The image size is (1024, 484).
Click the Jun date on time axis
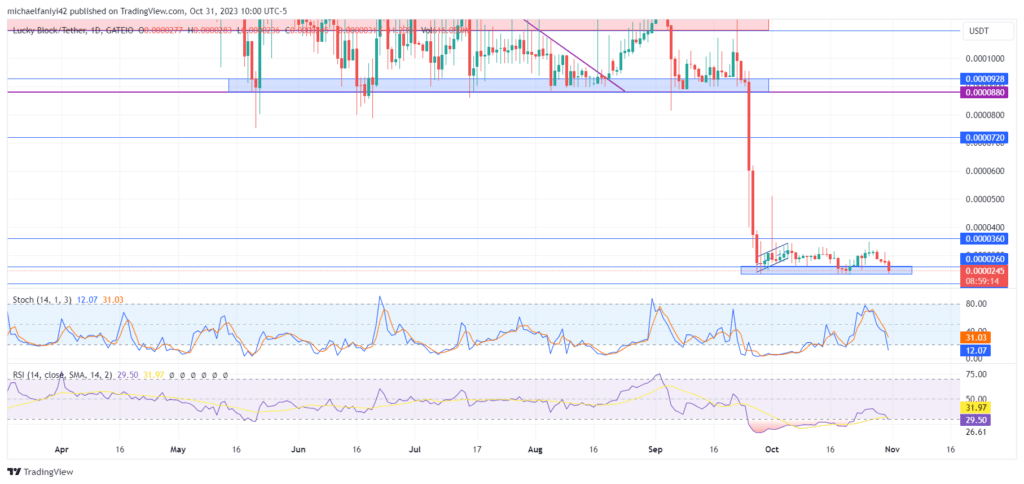[x=298, y=450]
